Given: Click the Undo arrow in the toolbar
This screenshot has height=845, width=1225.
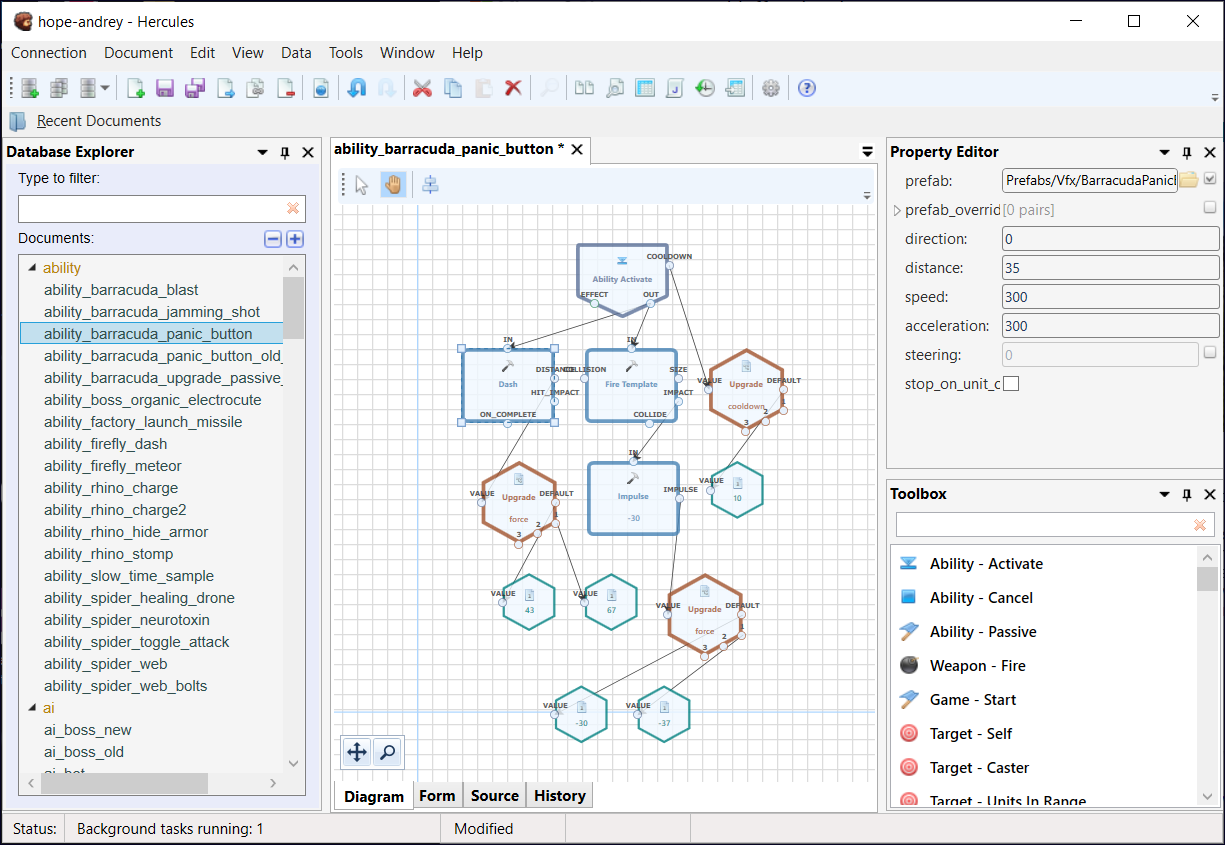Looking at the screenshot, I should tap(356, 88).
